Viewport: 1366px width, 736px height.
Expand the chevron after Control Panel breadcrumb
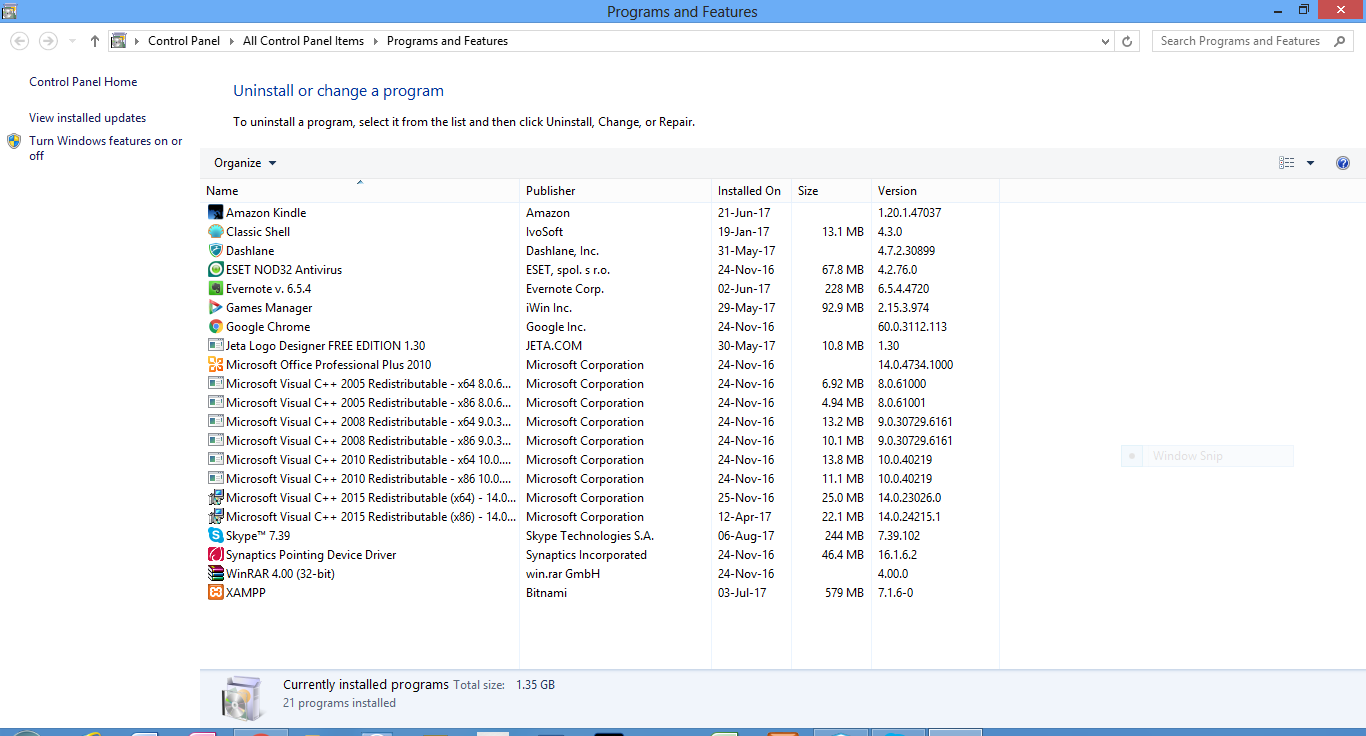point(232,41)
